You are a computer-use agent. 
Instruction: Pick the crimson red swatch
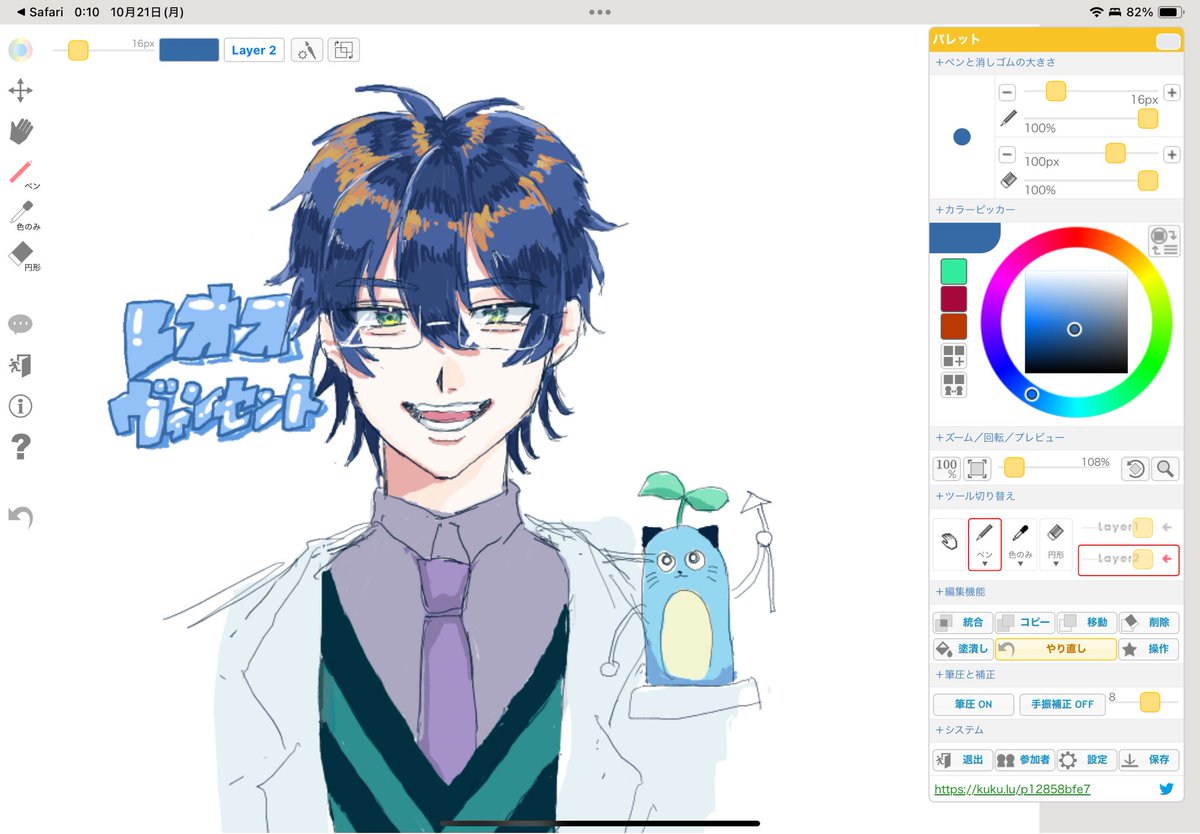(954, 299)
